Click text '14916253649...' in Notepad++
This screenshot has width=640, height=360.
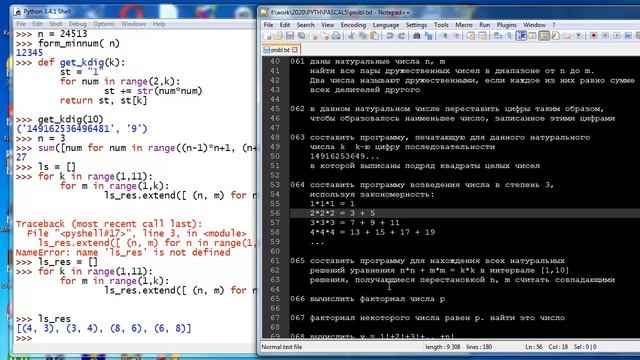(344, 156)
